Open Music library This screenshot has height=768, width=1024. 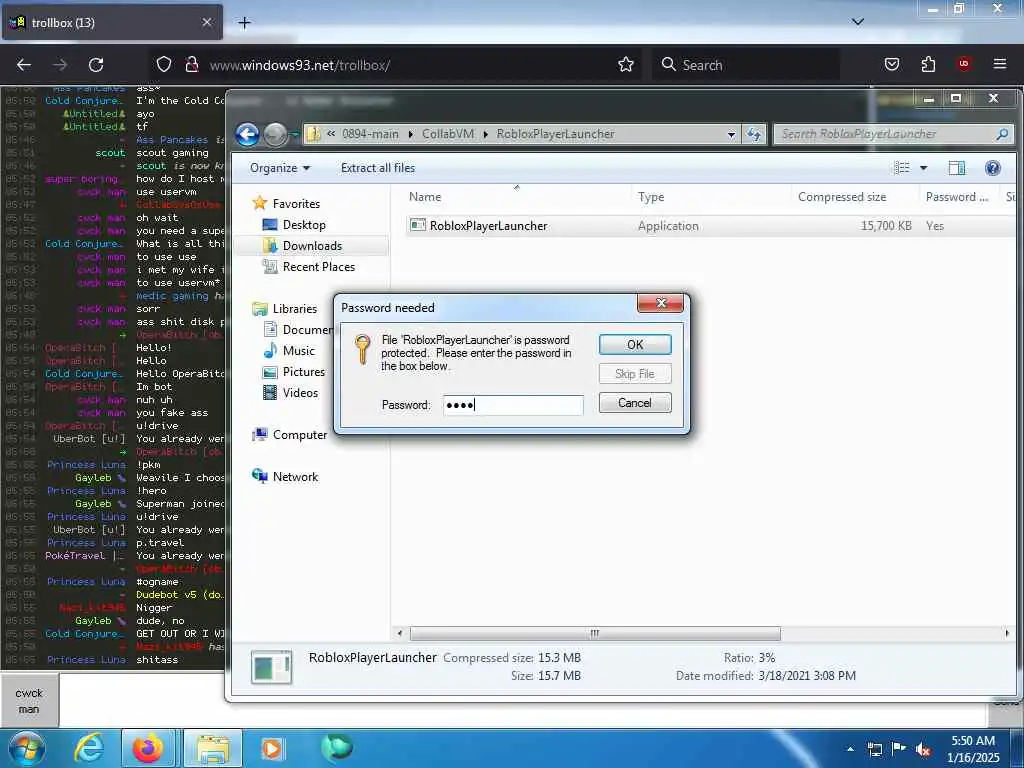tap(298, 351)
